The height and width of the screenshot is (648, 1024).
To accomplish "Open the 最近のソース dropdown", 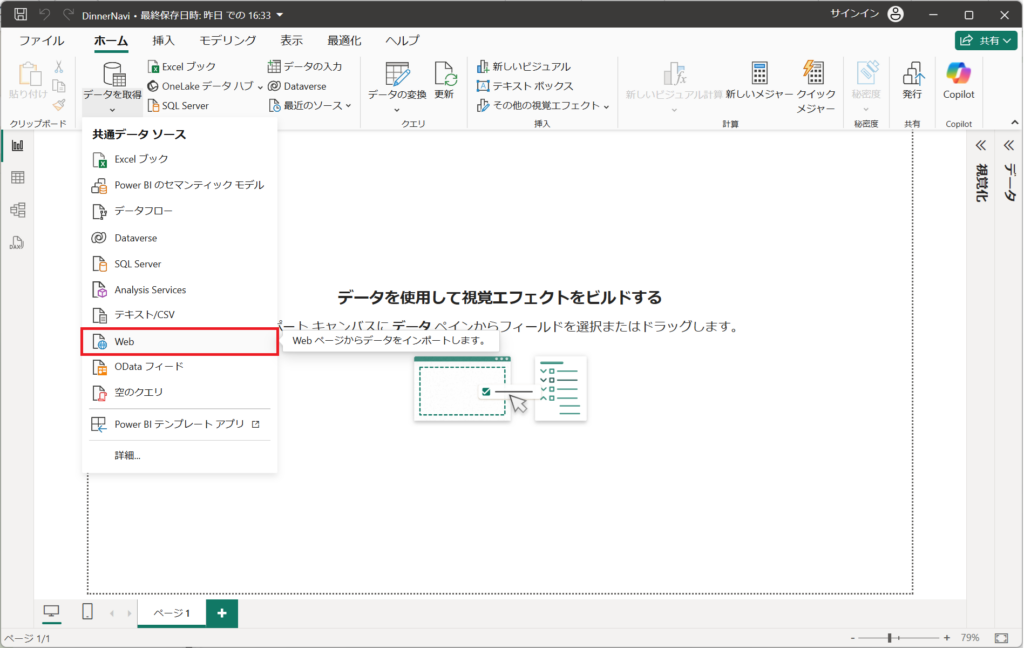I will [349, 106].
